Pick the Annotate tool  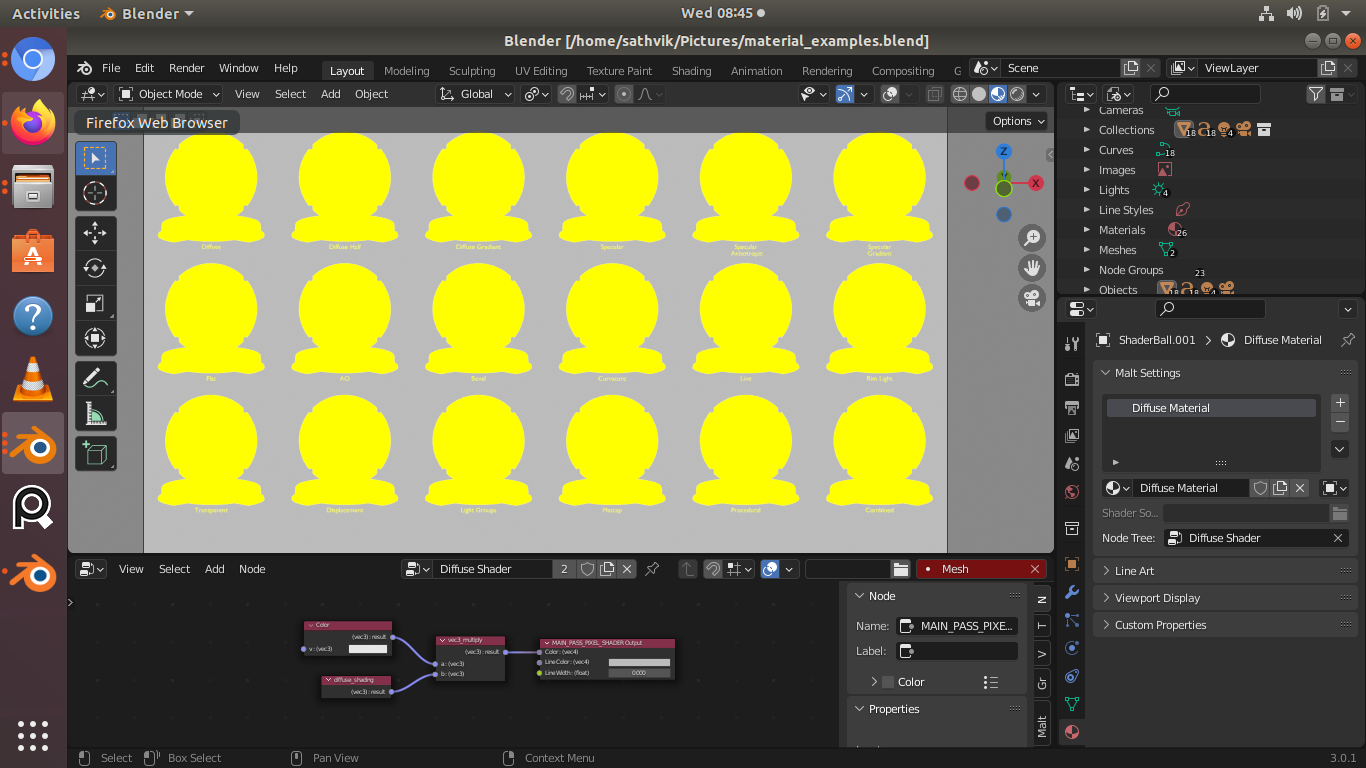pos(95,378)
